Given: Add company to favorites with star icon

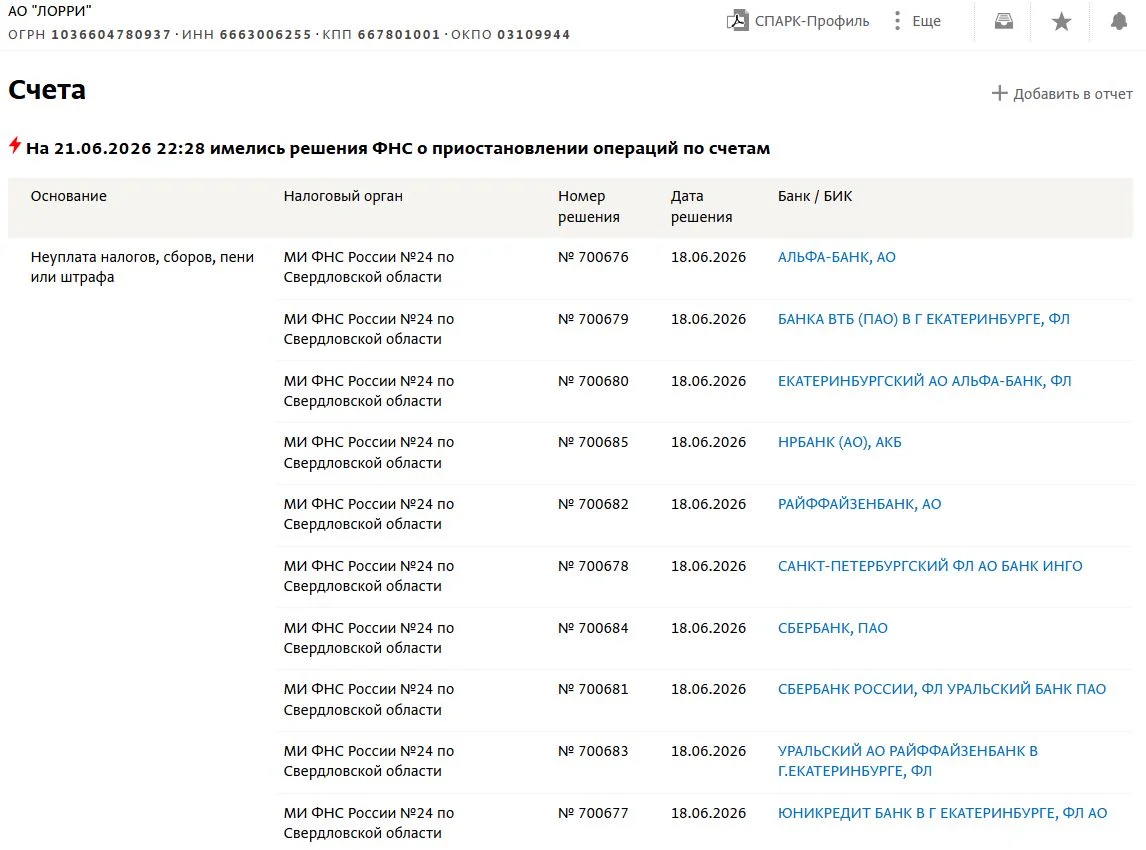Looking at the screenshot, I should tap(1061, 21).
